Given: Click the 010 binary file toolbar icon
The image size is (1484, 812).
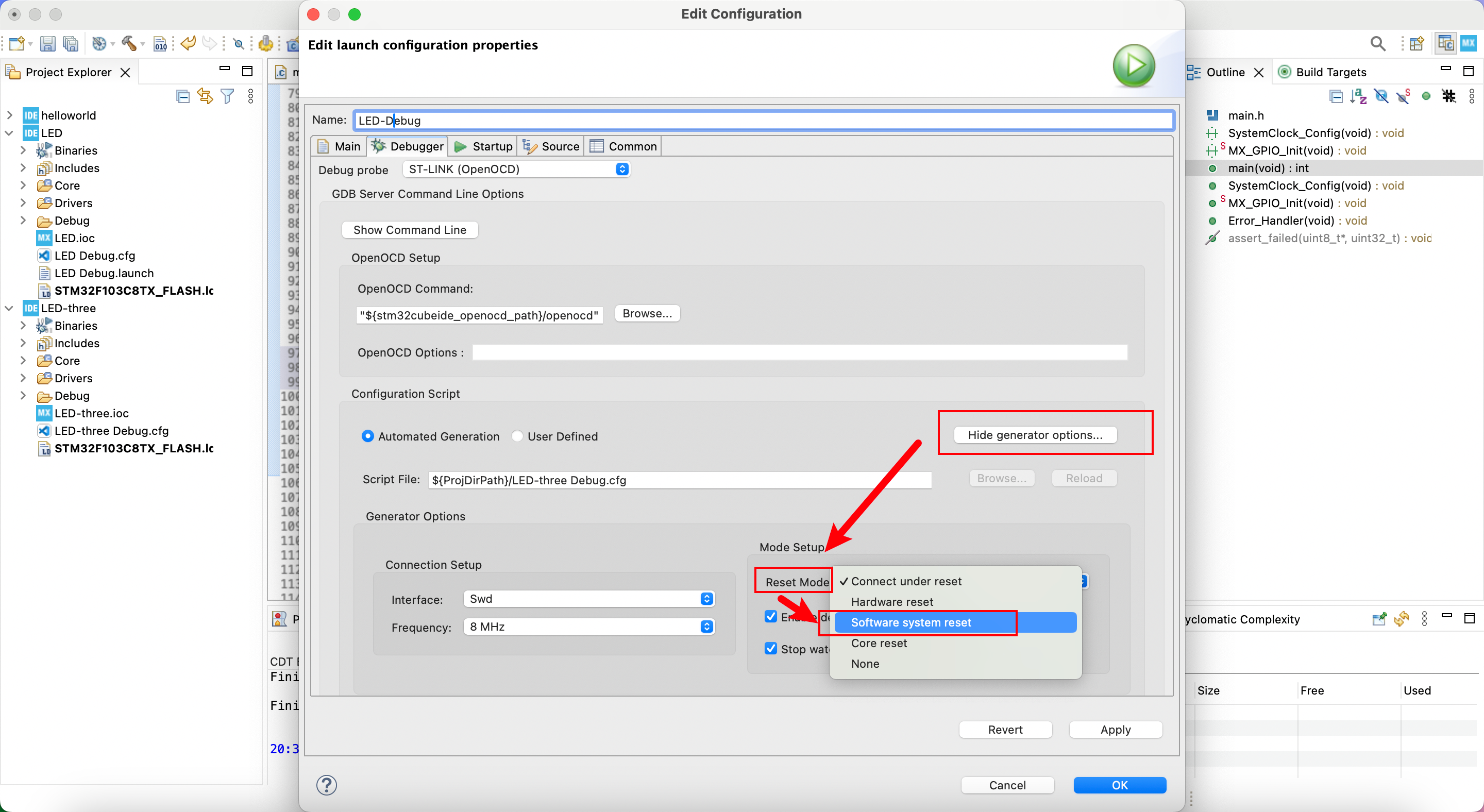Looking at the screenshot, I should 160,44.
